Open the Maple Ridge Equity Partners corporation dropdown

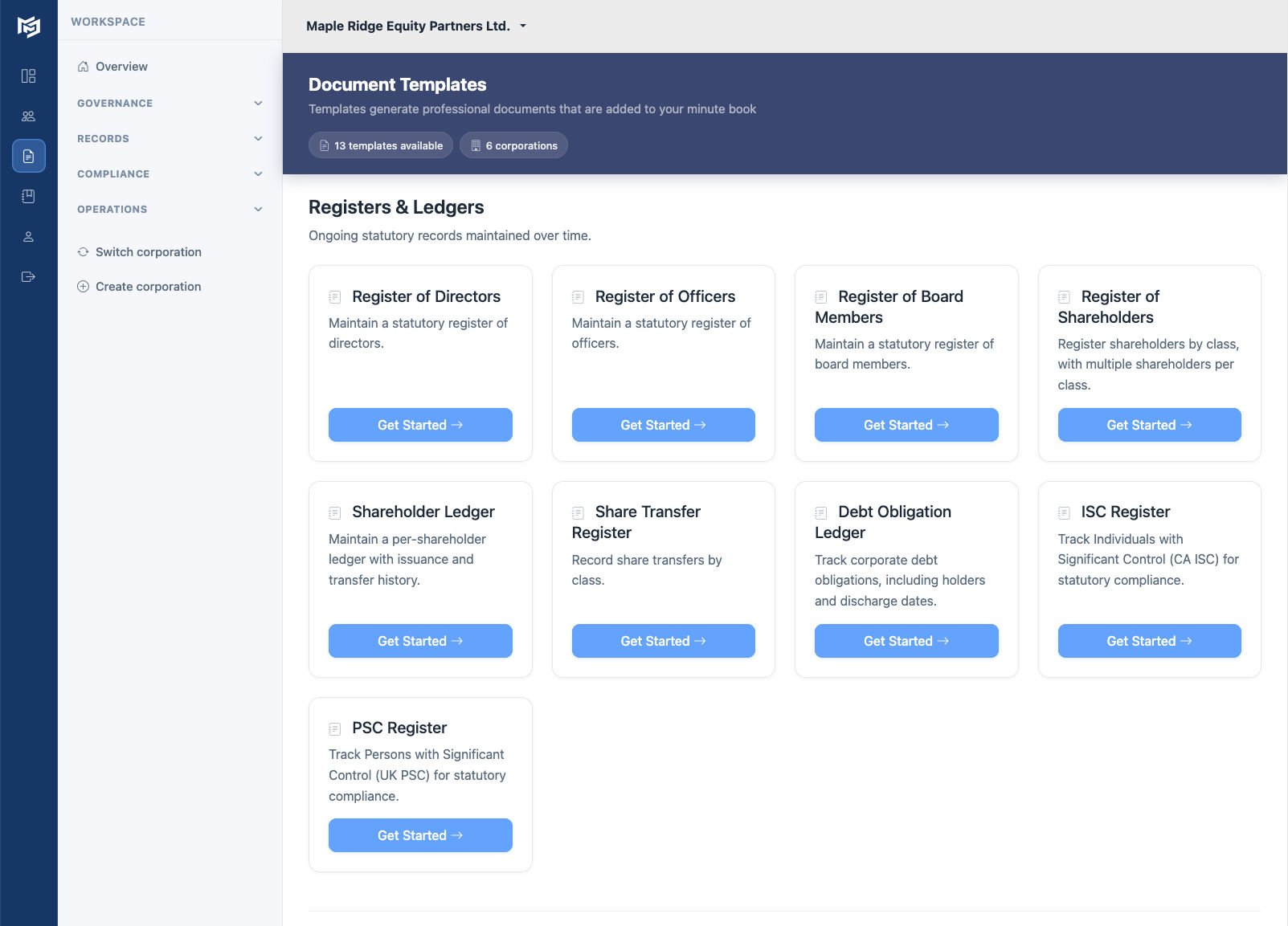pyautogui.click(x=416, y=26)
